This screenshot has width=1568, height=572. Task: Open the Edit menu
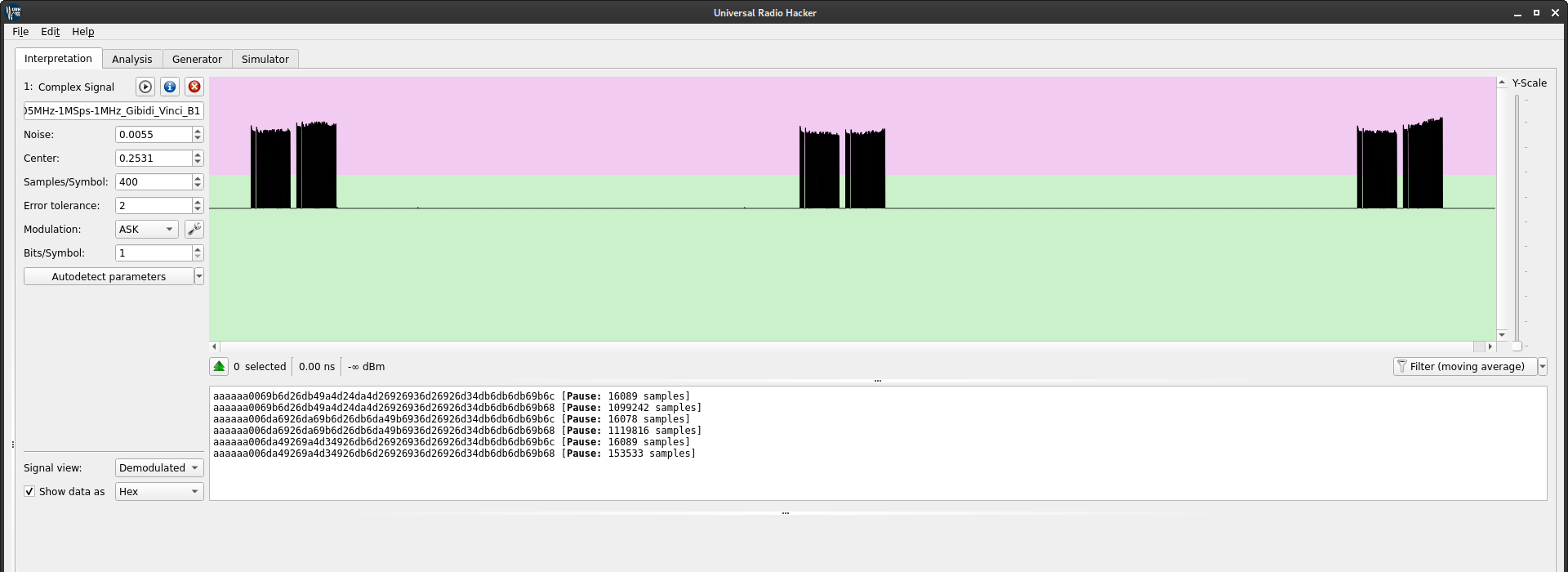50,32
